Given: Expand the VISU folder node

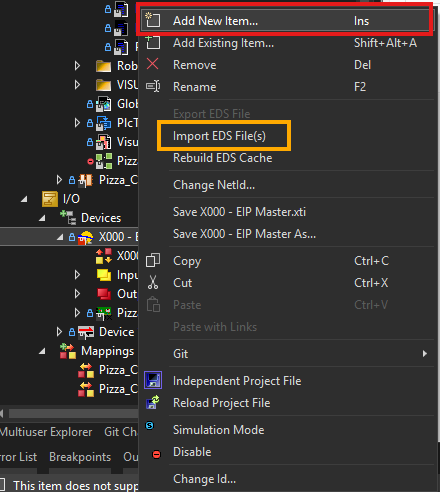Looking at the screenshot, I should click(77, 85).
